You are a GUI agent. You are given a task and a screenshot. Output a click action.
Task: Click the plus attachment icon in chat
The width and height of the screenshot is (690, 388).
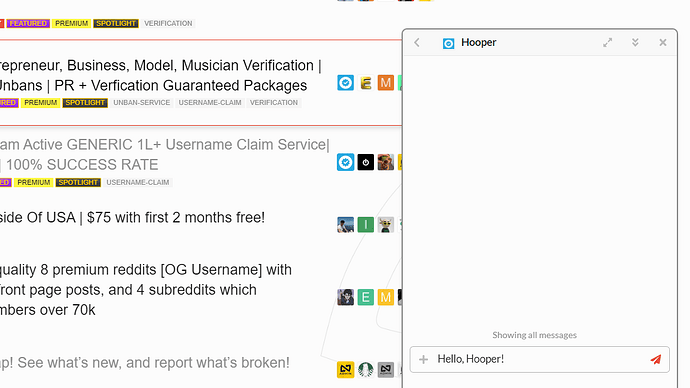click(x=423, y=359)
